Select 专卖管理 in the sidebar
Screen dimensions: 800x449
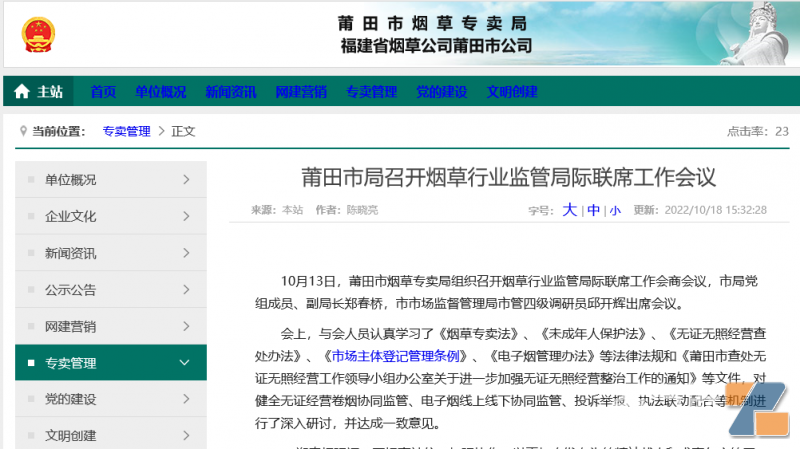[x=111, y=363]
